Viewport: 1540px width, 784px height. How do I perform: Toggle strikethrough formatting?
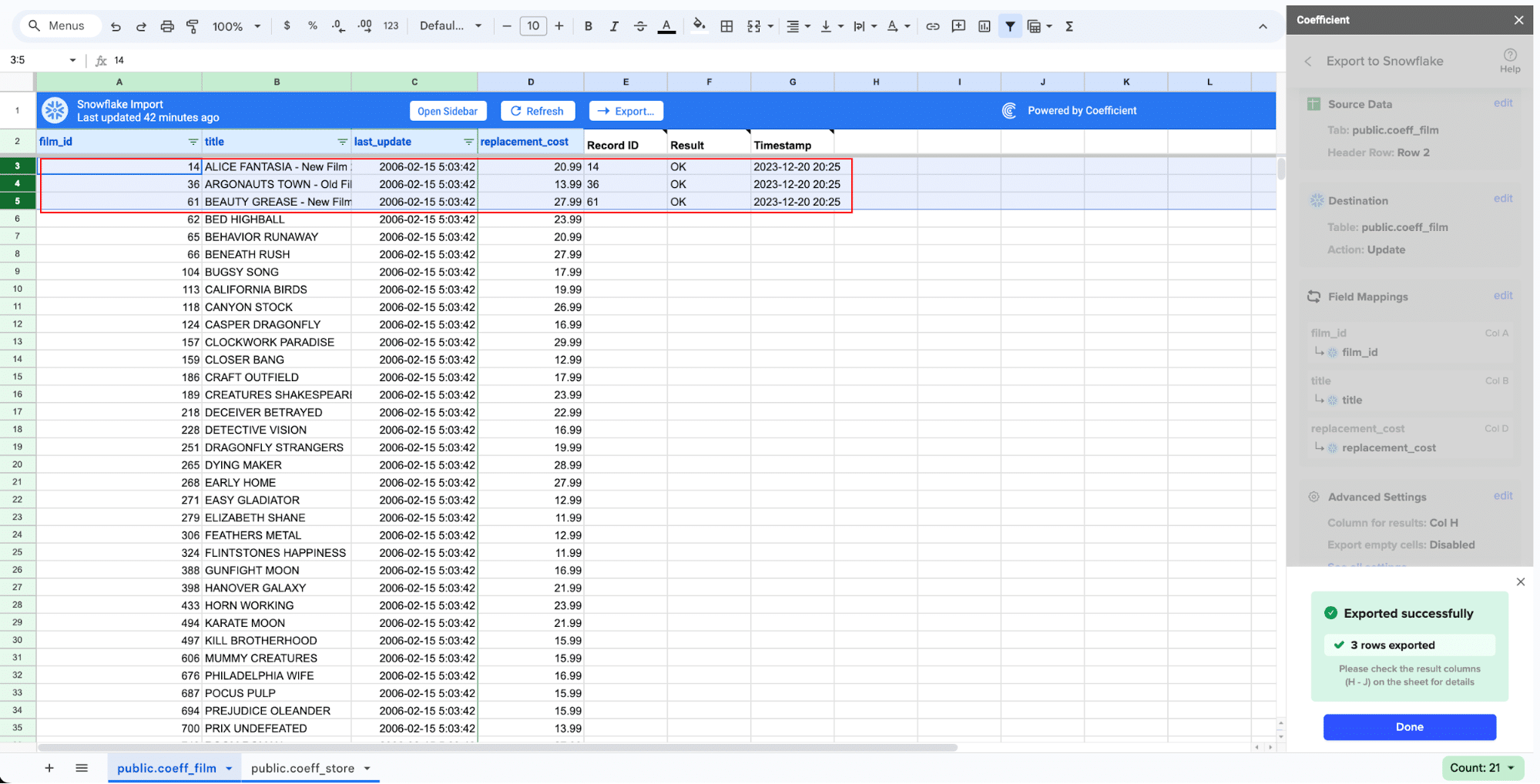click(x=640, y=26)
